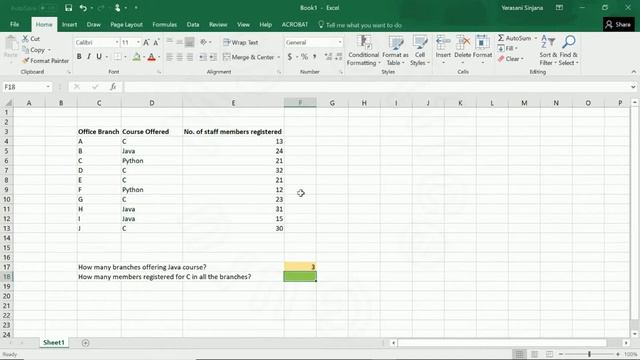
Task: Click the zoom slider handle
Action: 589,354
